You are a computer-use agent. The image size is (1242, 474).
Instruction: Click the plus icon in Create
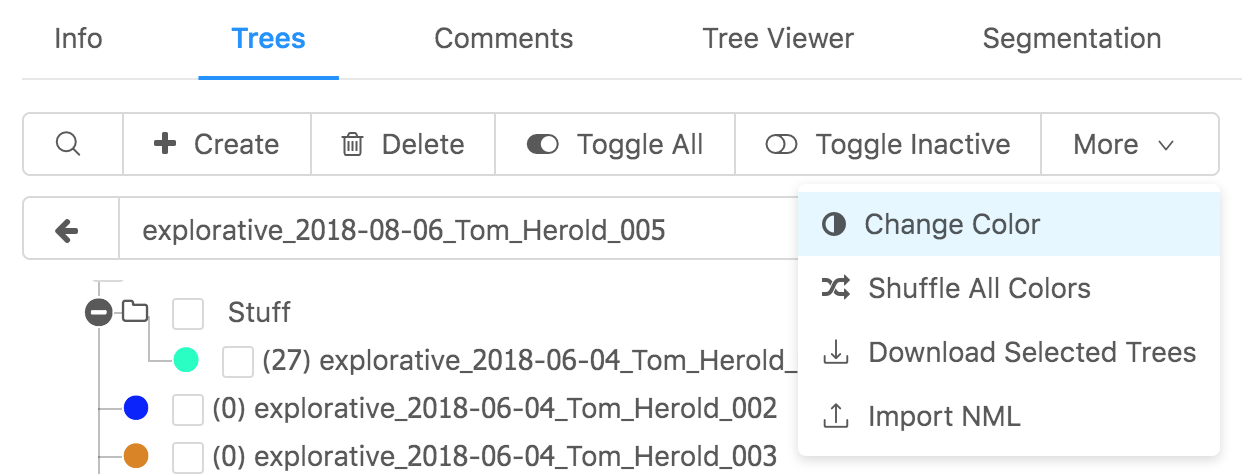click(x=165, y=144)
